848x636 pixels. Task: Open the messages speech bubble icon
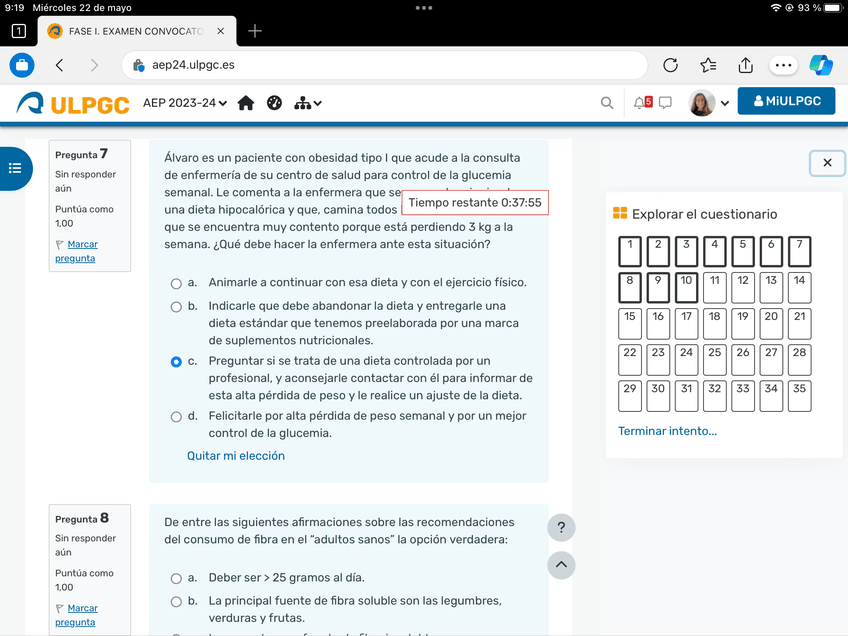(666, 102)
